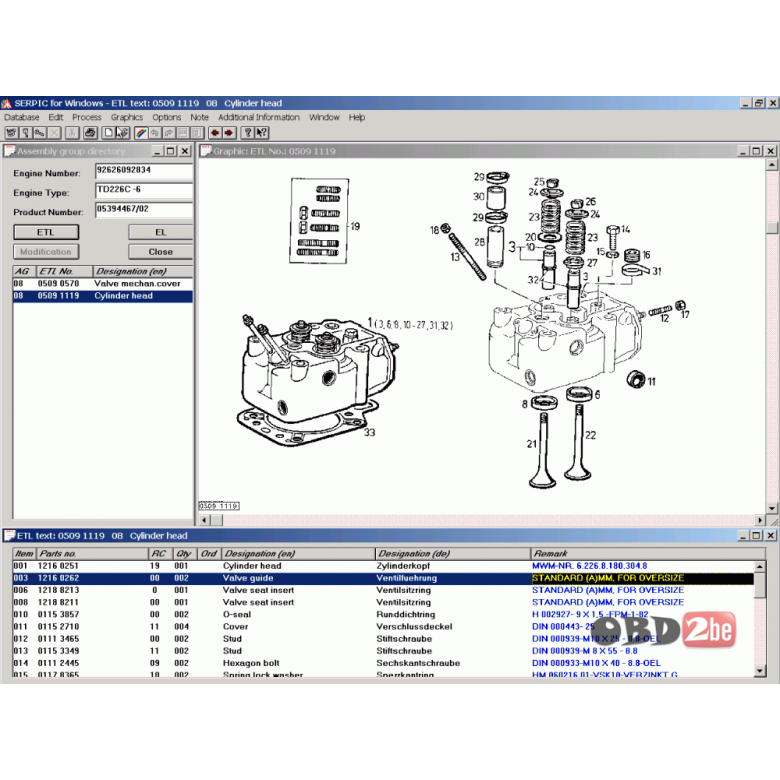Click the parts list scroll down arrow
Image resolution: width=780 pixels, height=780 pixels.
click(760, 671)
